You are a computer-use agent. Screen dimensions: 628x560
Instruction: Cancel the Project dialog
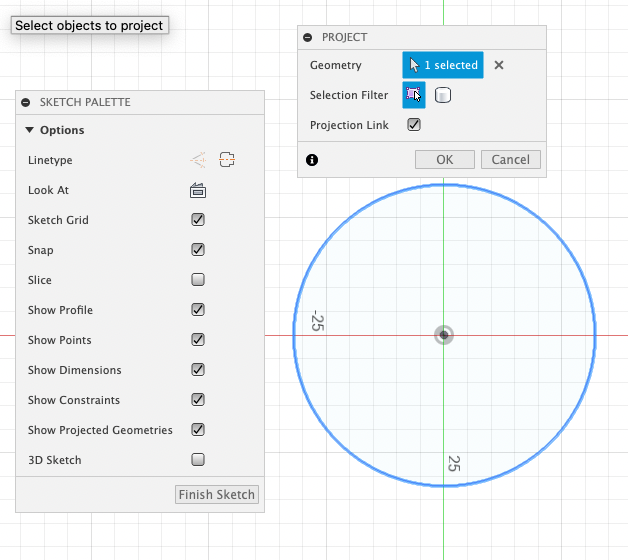click(511, 159)
